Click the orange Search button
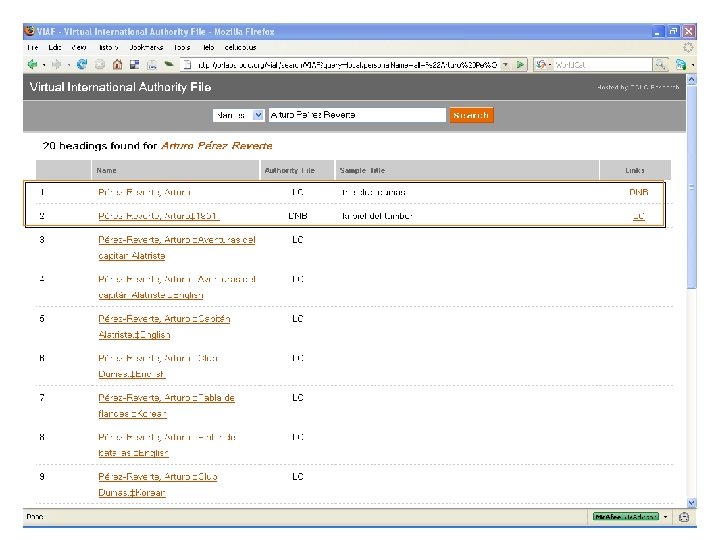The image size is (720, 540). [x=471, y=115]
